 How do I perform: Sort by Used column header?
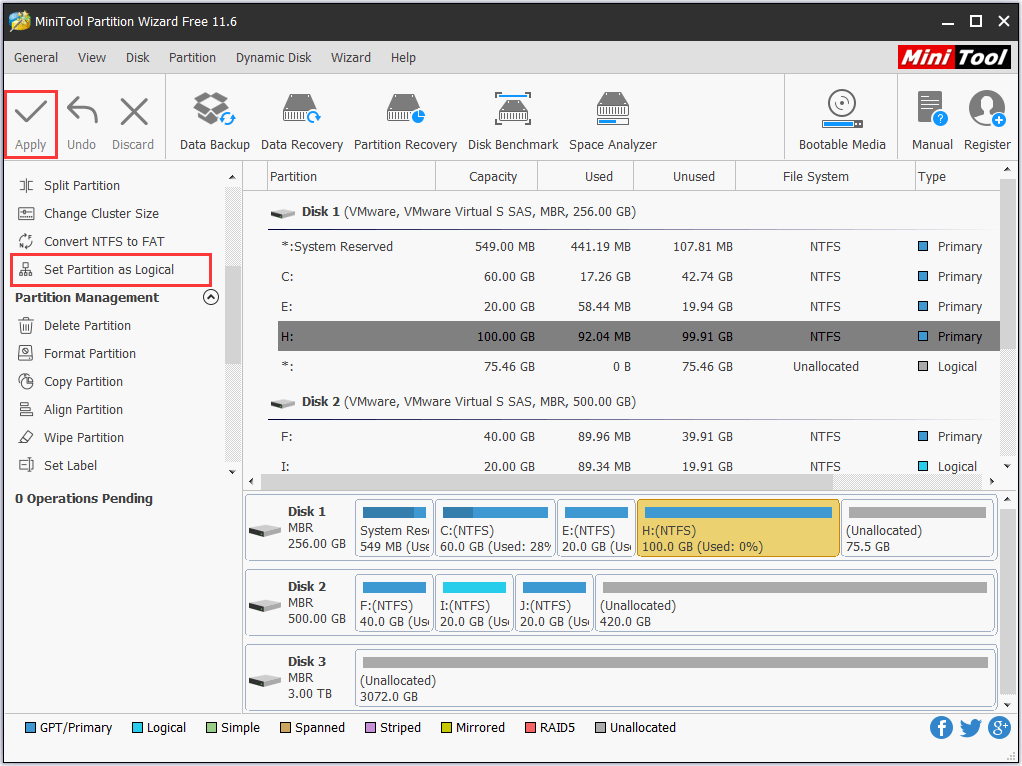tap(586, 177)
